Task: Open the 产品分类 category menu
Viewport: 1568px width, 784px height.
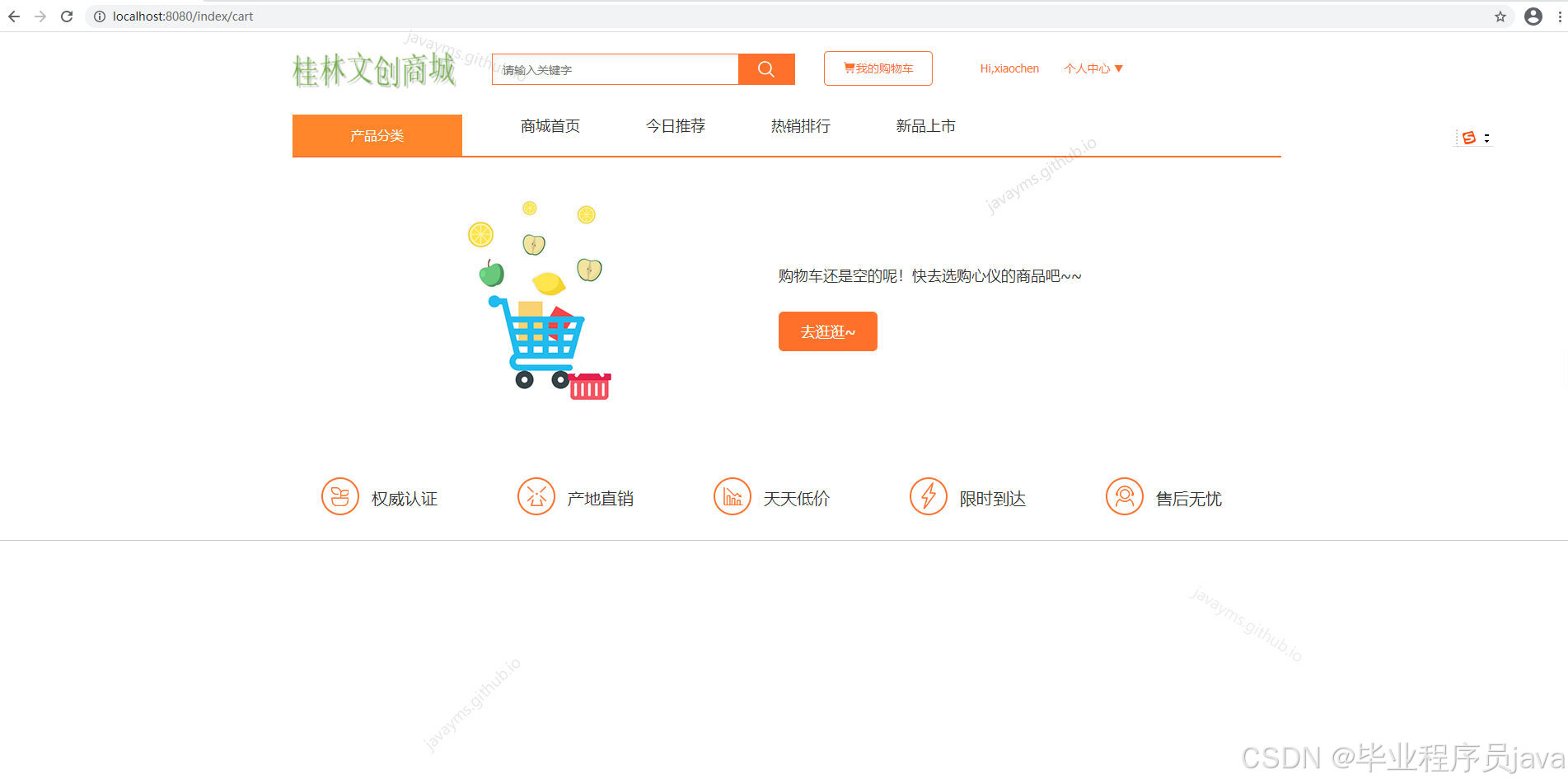Action: 377,135
